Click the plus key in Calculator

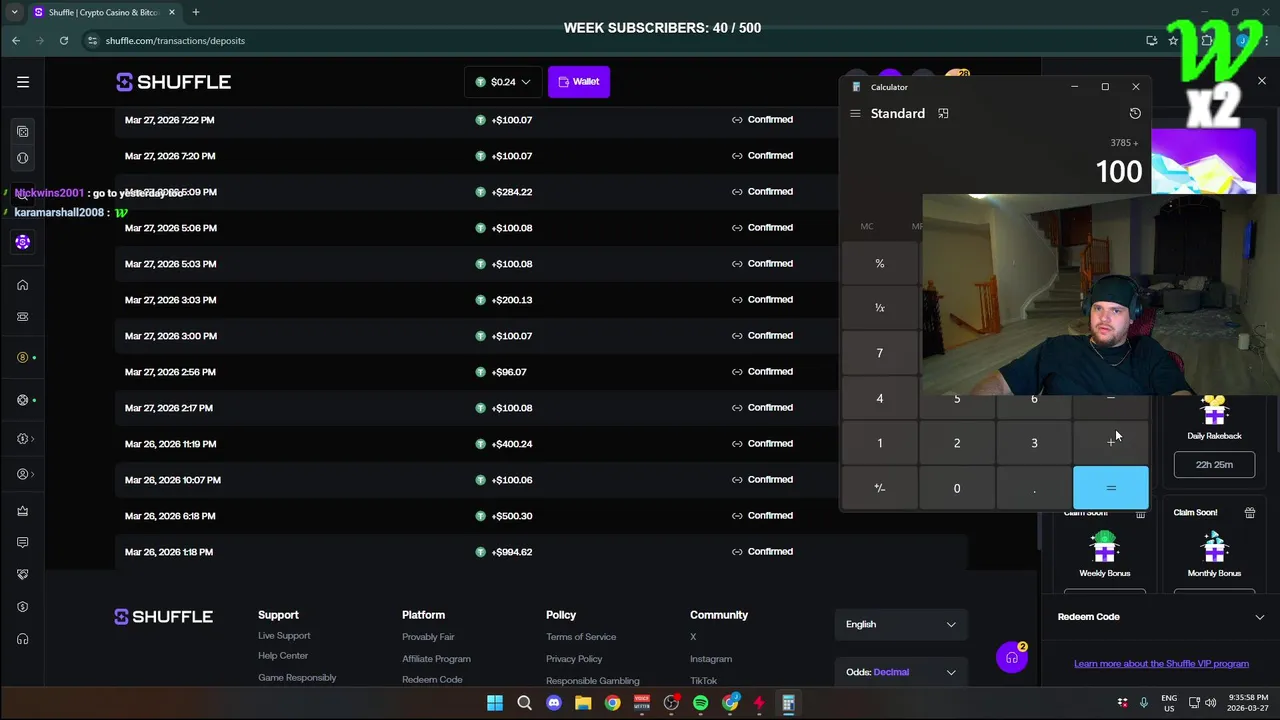tap(1111, 443)
